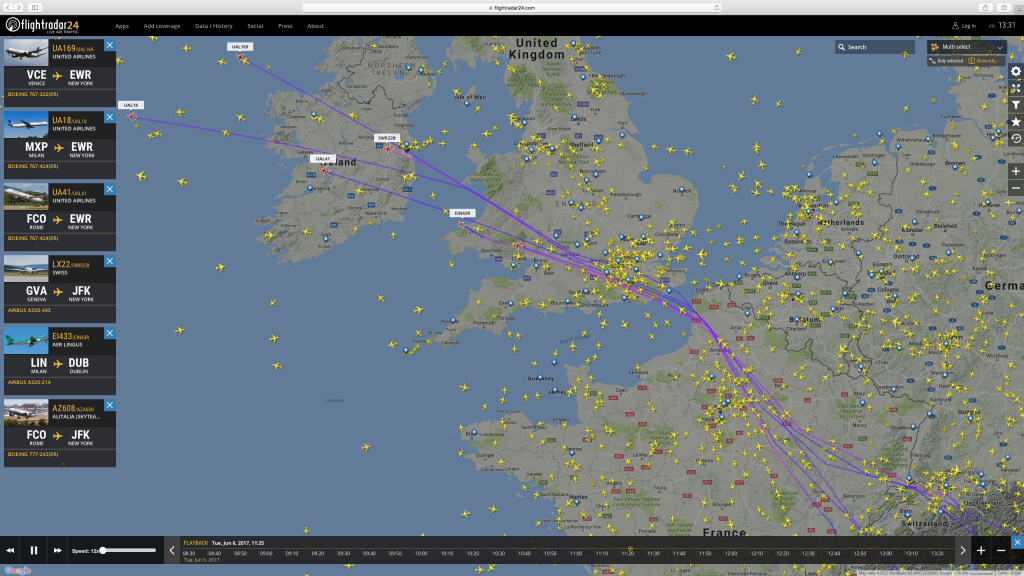
Task: Click the flightradar24.com address bar
Action: pos(511,7)
